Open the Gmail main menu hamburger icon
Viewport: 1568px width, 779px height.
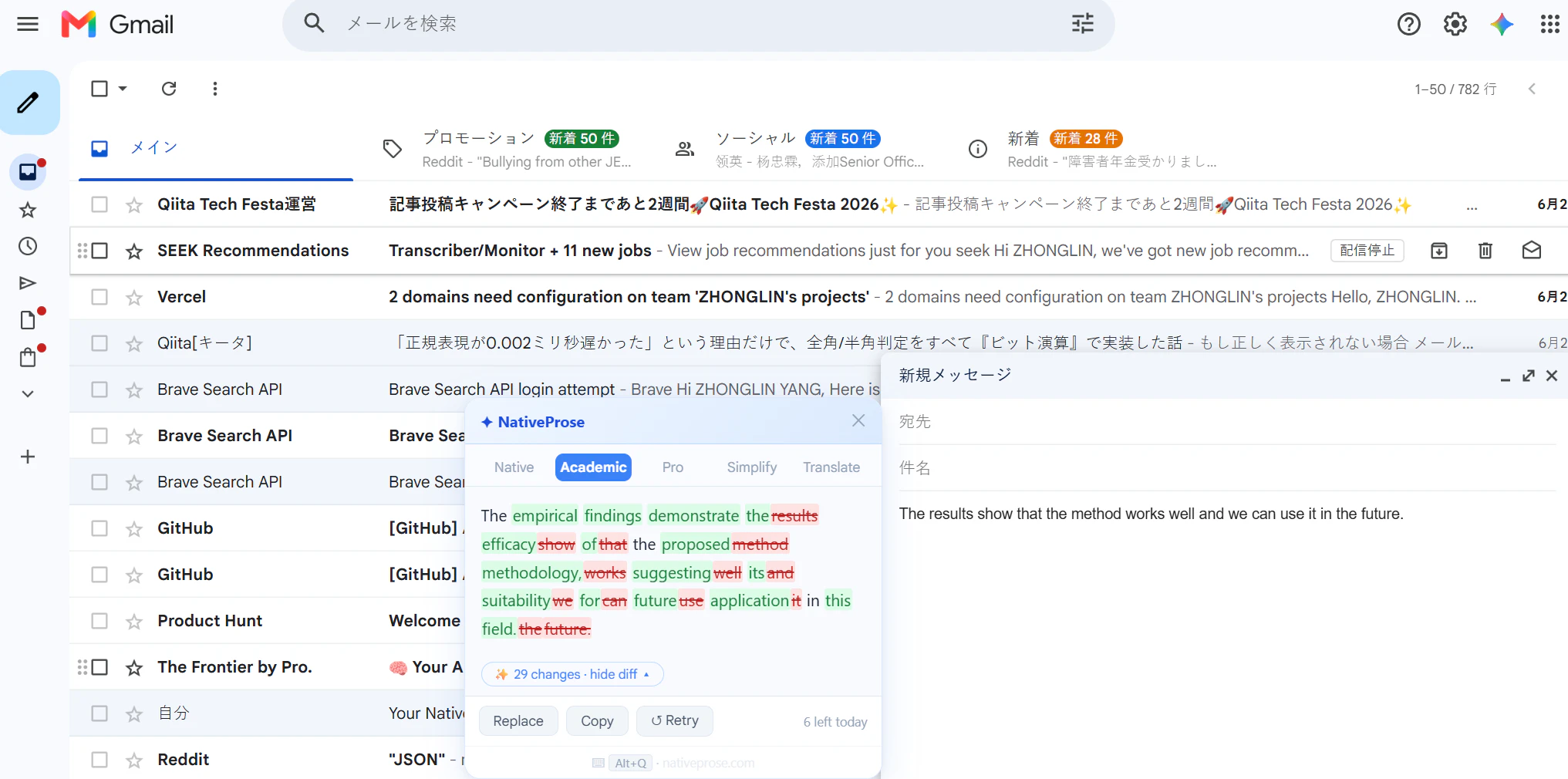(28, 24)
